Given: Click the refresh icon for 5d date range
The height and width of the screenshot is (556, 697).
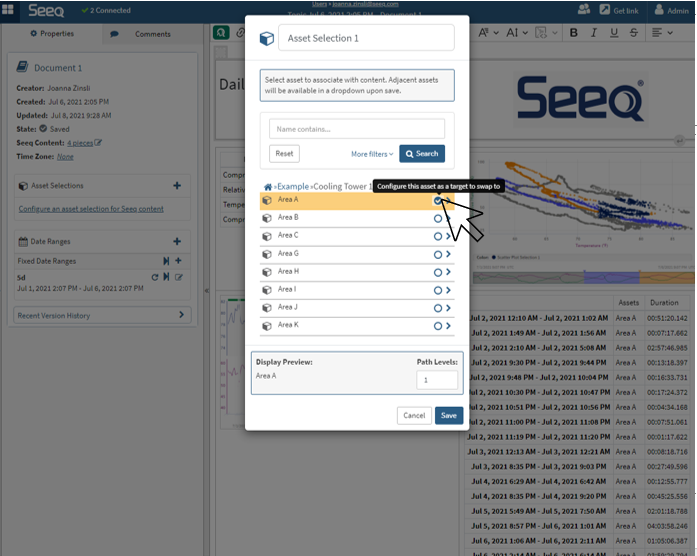Looking at the screenshot, I should click(x=155, y=276).
